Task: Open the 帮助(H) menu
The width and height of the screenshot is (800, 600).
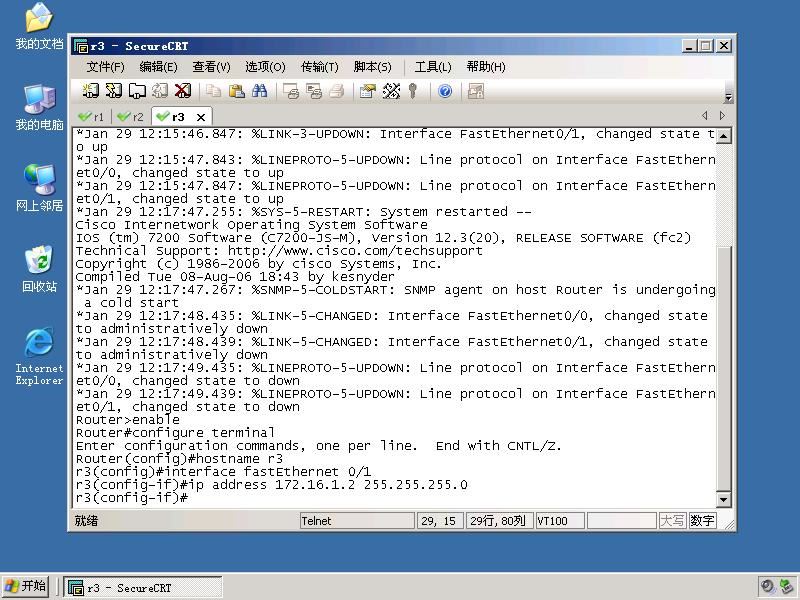Action: (x=486, y=67)
